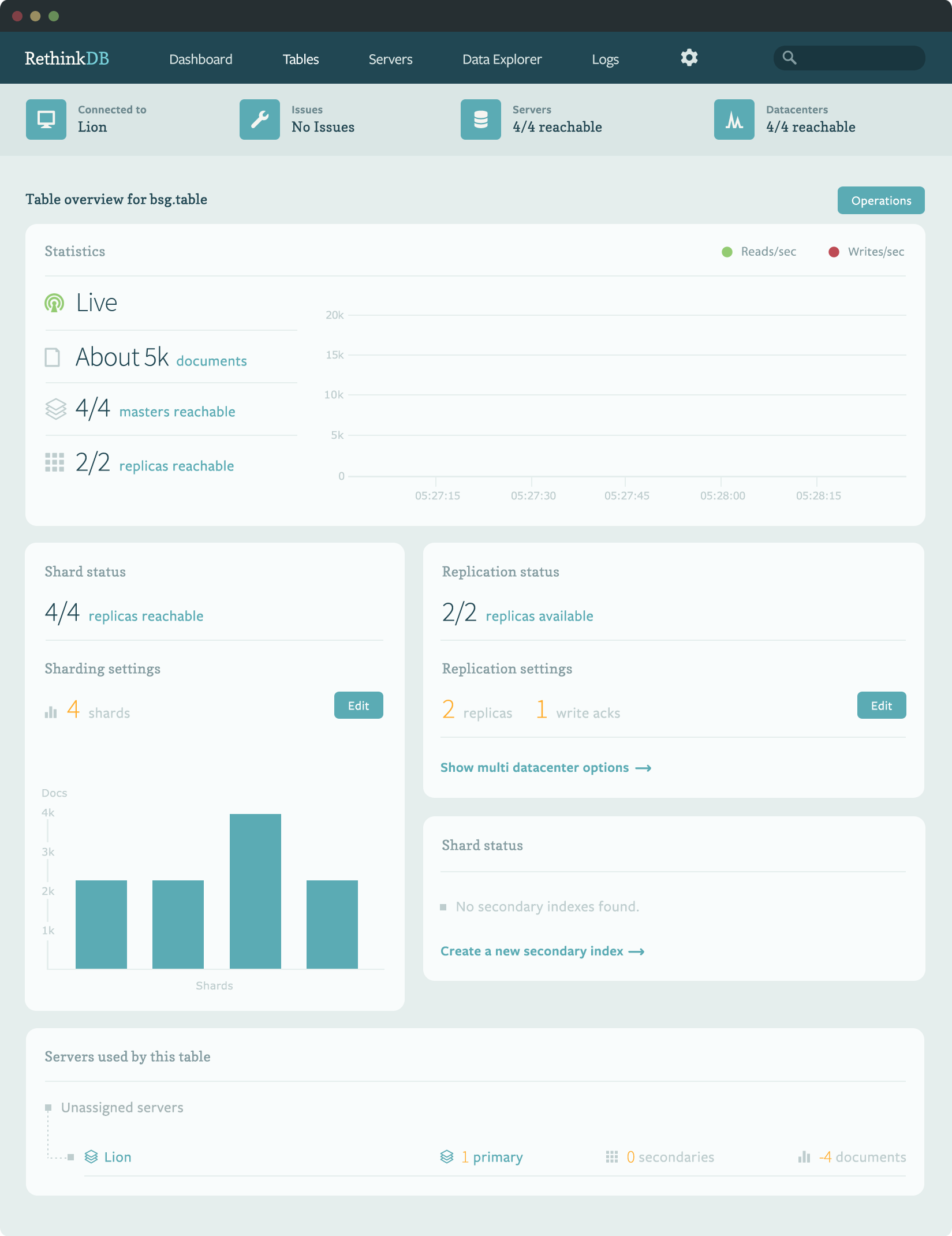The width and height of the screenshot is (952, 1236).
Task: Go to the Dashboard tab
Action: click(201, 59)
